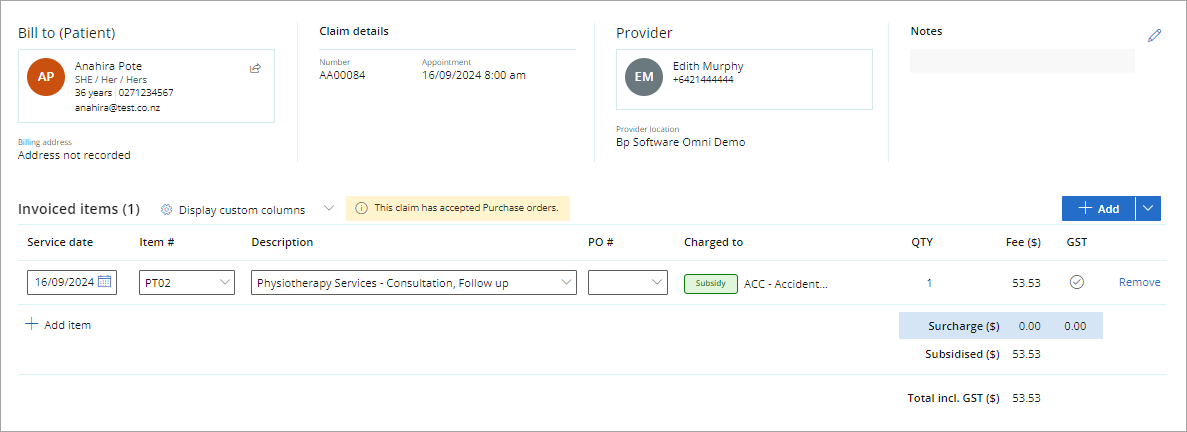Viewport: 1187px width, 432px height.
Task: Click the Notes text area
Action: (1022, 61)
